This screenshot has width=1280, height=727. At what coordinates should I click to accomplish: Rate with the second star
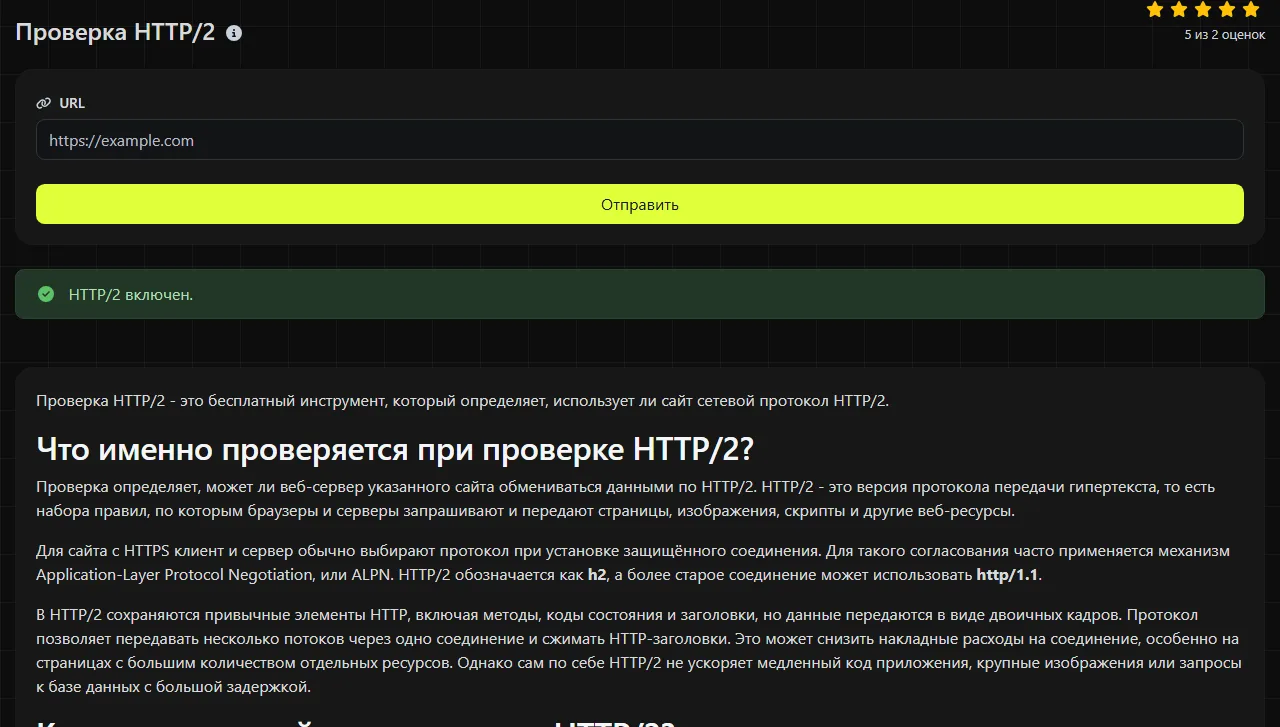1179,10
